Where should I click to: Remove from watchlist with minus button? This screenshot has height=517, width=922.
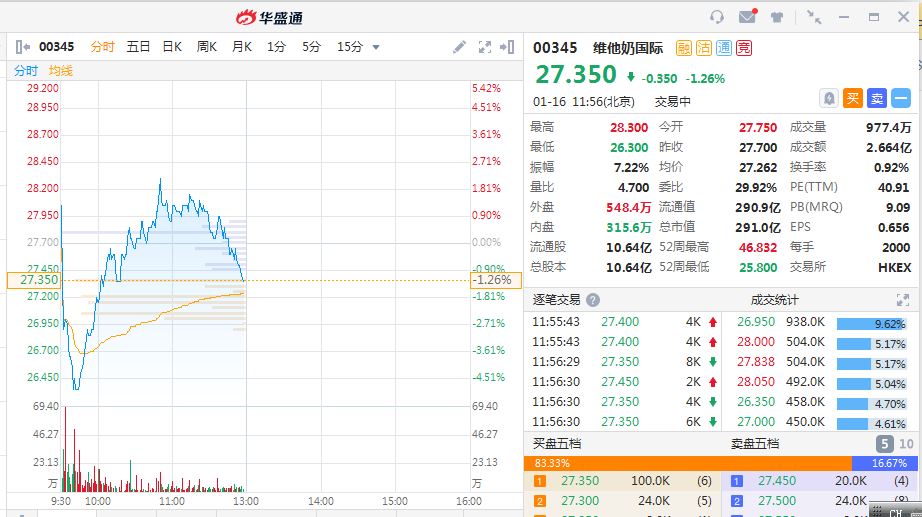(x=901, y=98)
